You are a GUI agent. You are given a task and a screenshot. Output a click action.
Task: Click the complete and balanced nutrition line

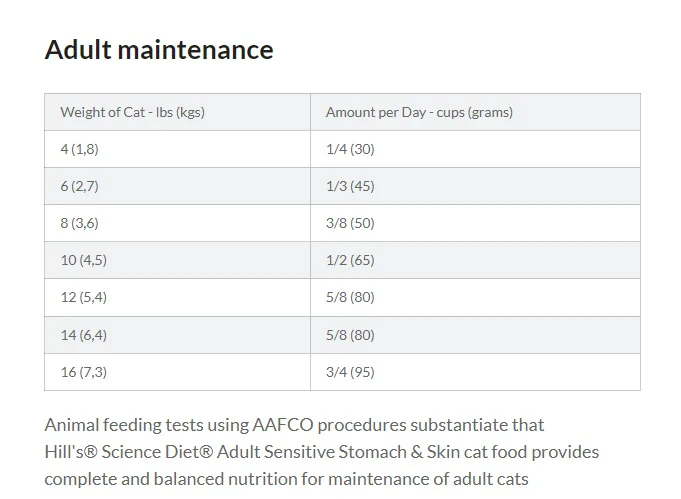[286, 479]
